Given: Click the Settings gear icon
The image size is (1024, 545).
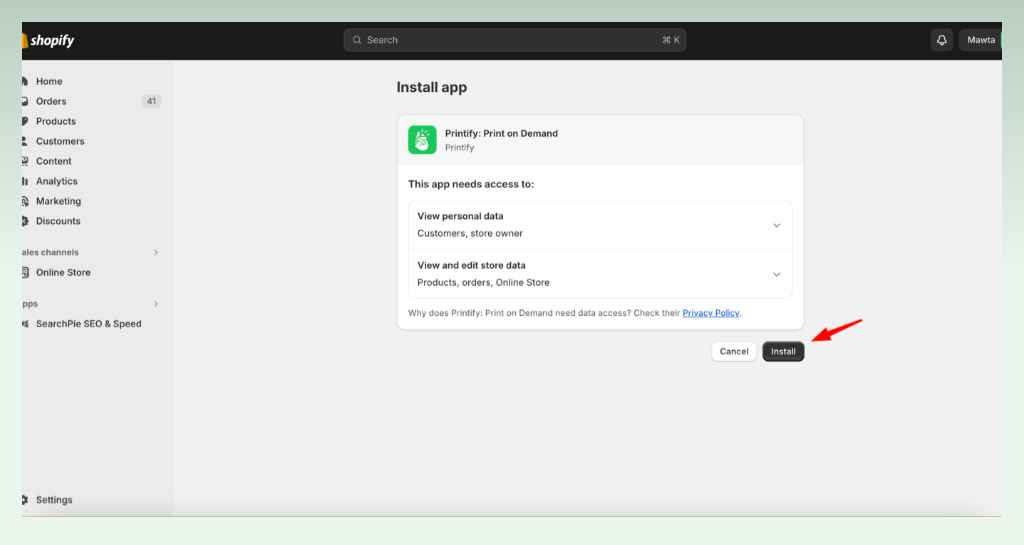Looking at the screenshot, I should (25, 499).
